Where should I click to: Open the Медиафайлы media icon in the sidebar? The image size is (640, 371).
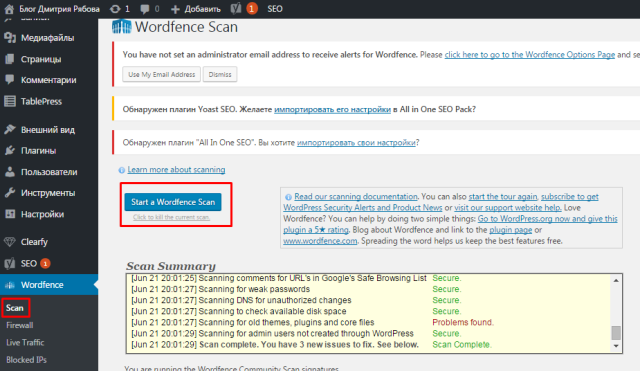10,38
